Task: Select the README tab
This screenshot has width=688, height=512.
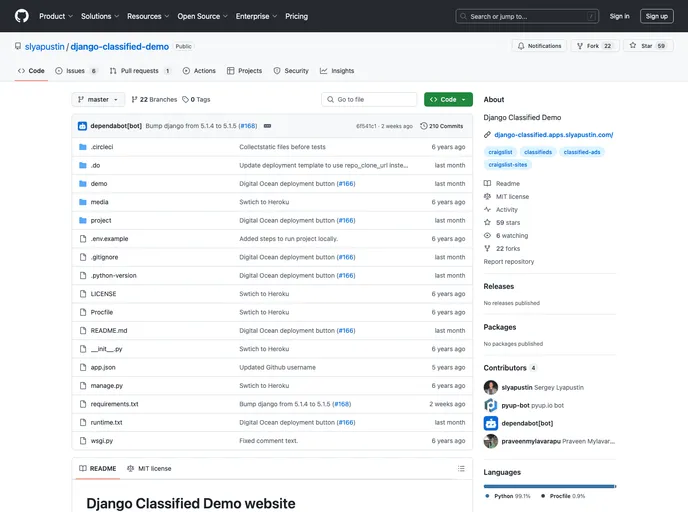Action: click(98, 469)
